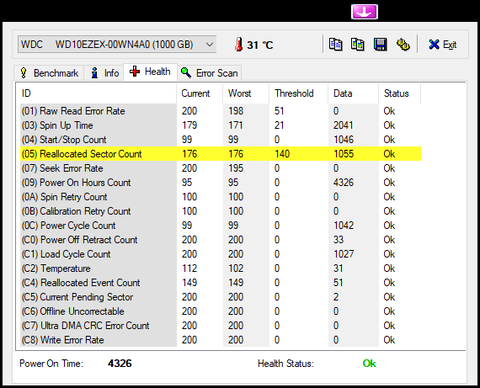Click the save screenshot floppy disk icon
The height and width of the screenshot is (388, 480).
click(380, 45)
